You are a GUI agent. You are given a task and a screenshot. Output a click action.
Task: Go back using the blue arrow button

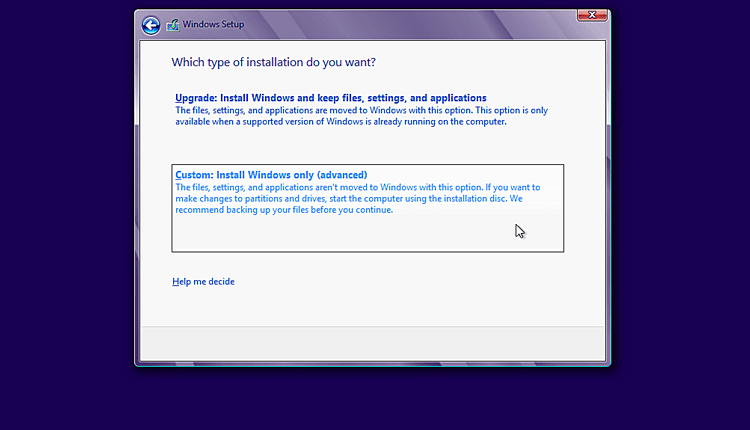(x=151, y=25)
